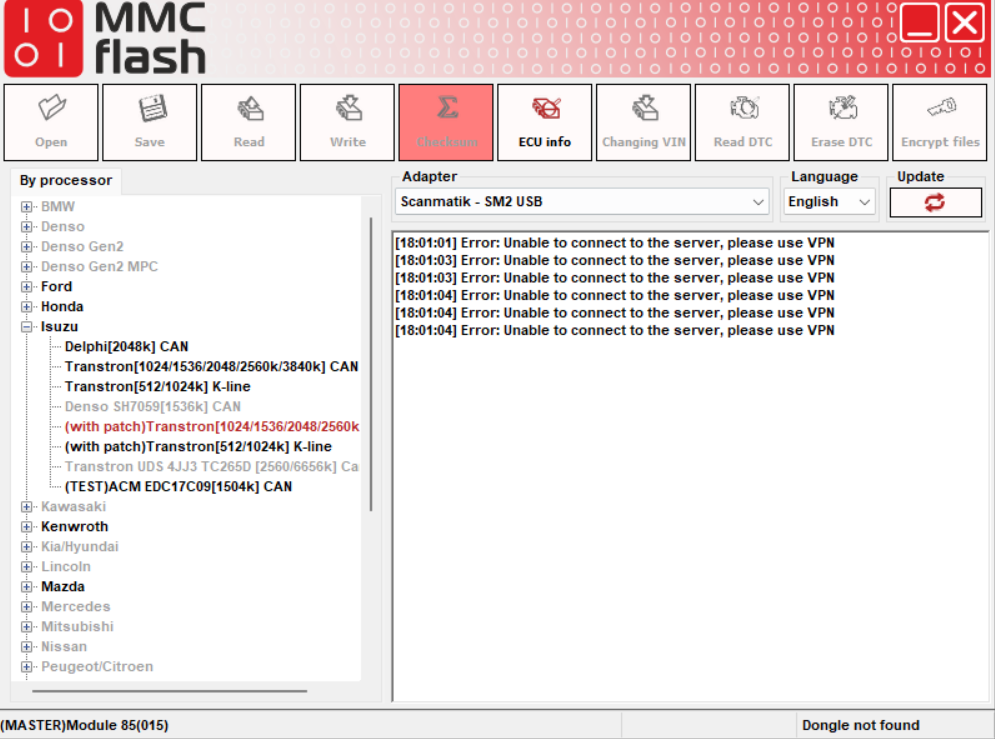Choose Transtron[512/1024k] K-line without patch

157,386
